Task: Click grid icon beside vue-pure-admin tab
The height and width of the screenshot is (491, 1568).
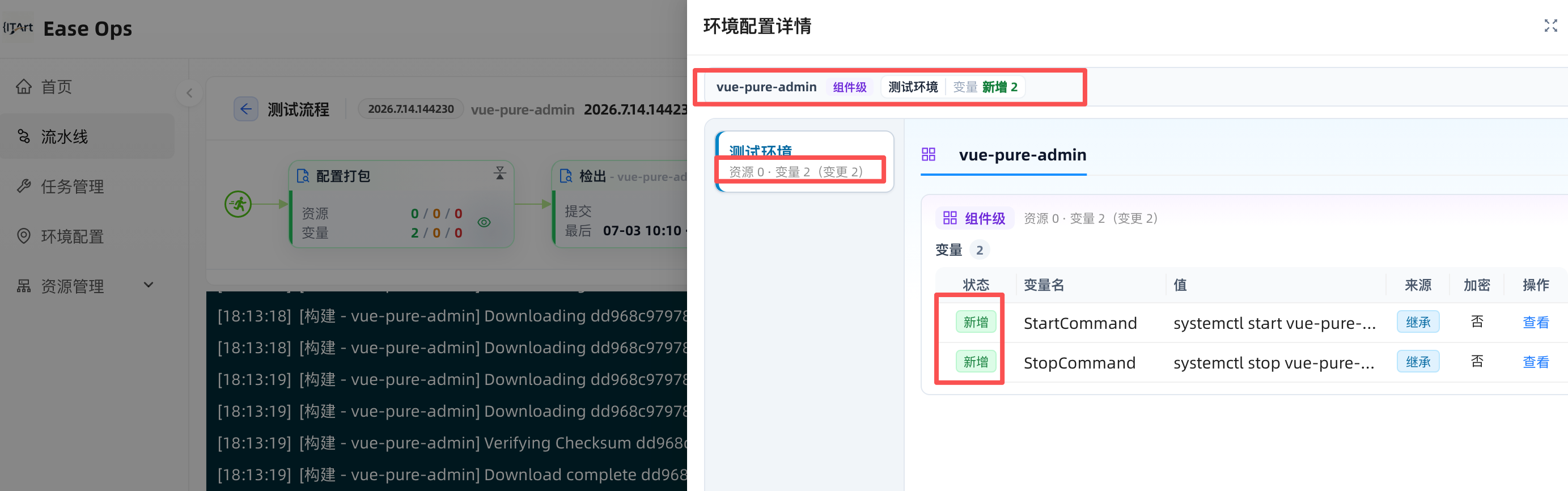Action: [928, 155]
